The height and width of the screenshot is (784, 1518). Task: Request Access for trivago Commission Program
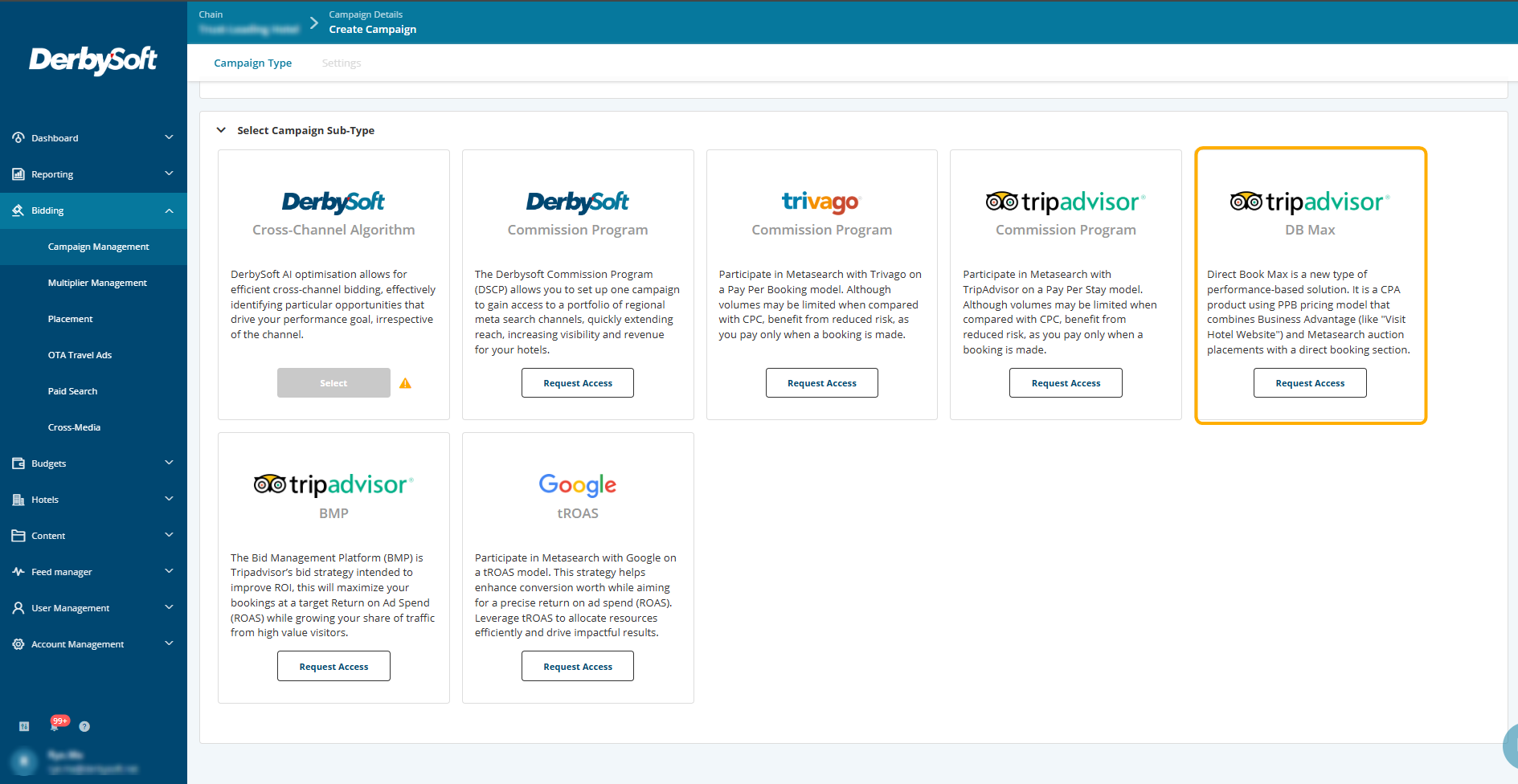pyautogui.click(x=821, y=383)
